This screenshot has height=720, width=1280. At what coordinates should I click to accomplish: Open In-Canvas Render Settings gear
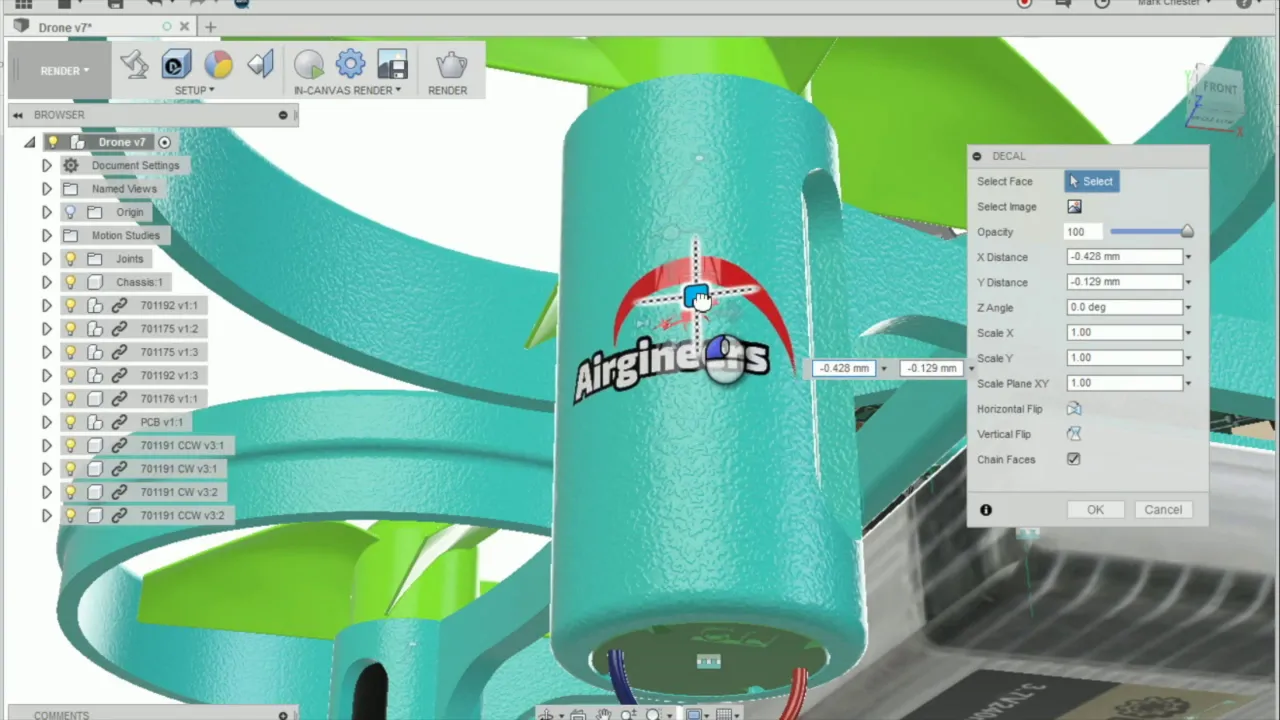click(350, 65)
